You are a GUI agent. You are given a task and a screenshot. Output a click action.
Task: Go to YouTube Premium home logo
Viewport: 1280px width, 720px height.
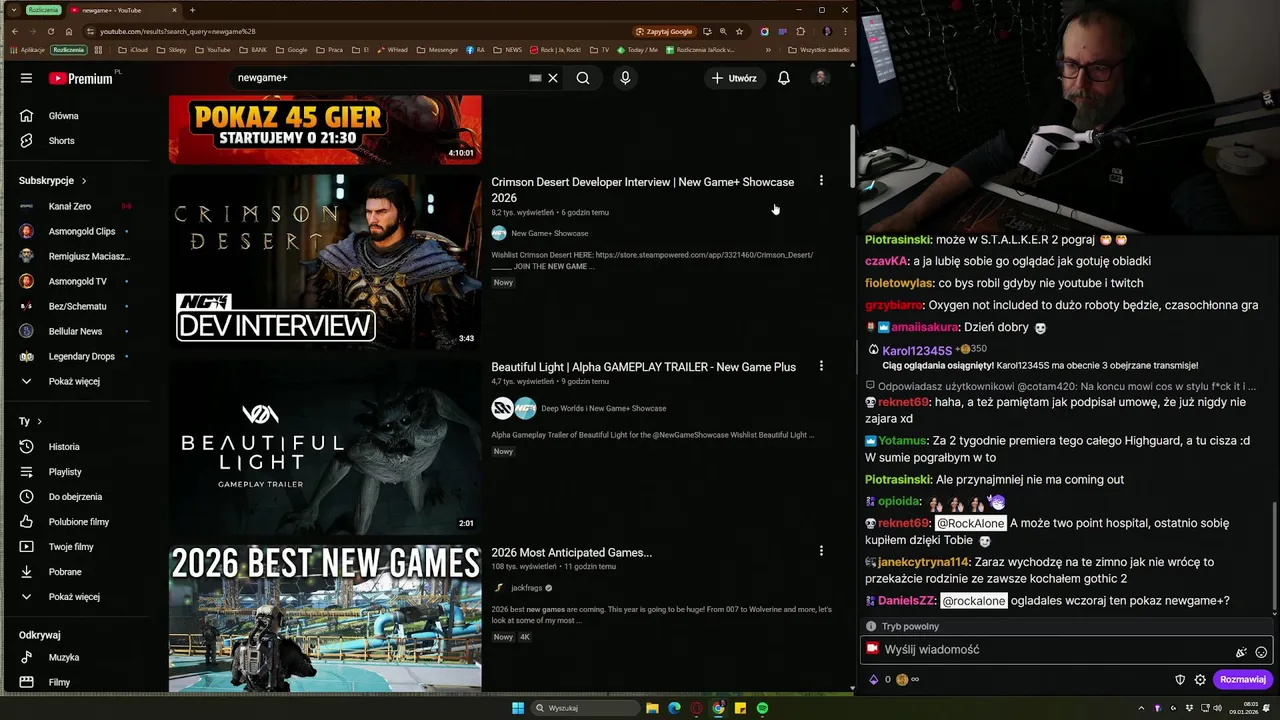pos(80,78)
